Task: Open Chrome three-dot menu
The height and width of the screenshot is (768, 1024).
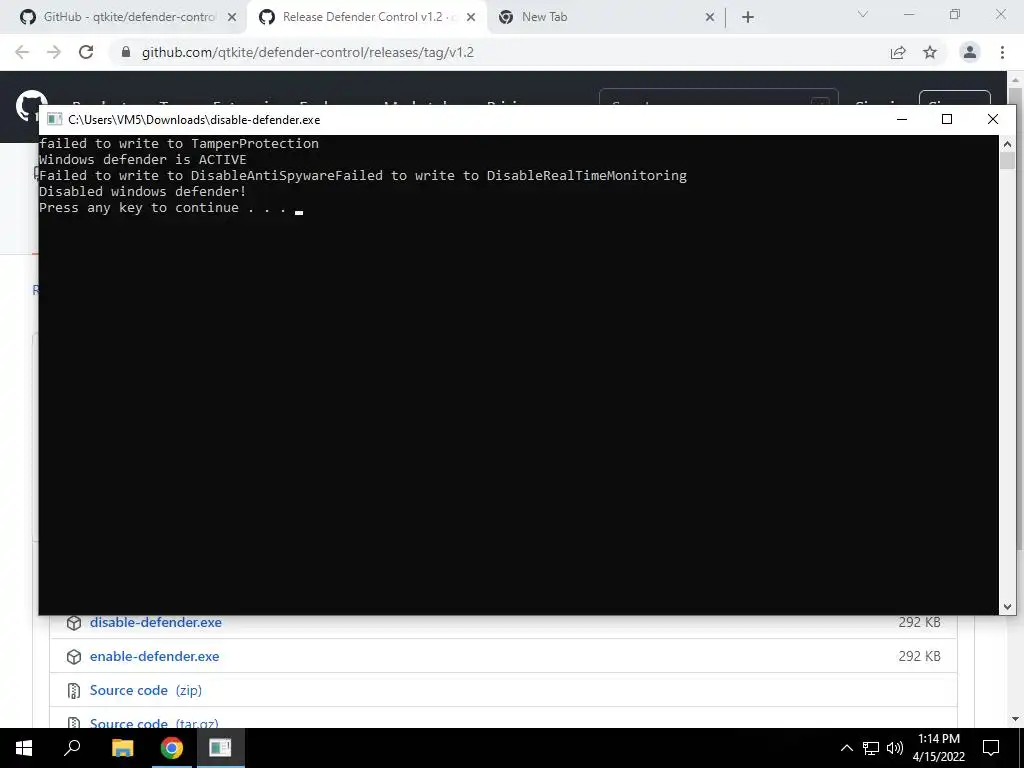Action: pyautogui.click(x=1002, y=52)
